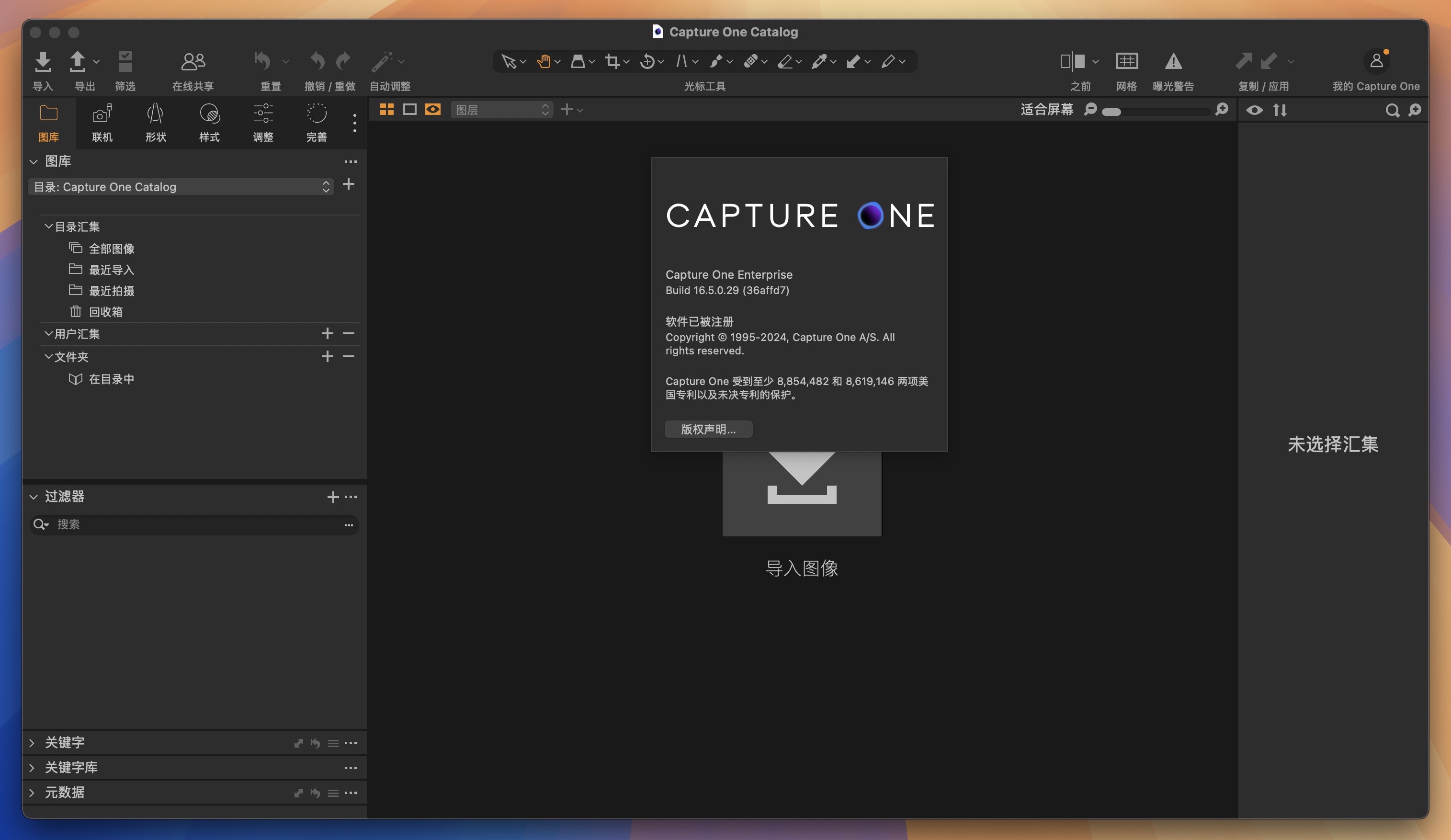Click Fit to Screen (适合屏幕)
The height and width of the screenshot is (840, 1451).
[1047, 109]
